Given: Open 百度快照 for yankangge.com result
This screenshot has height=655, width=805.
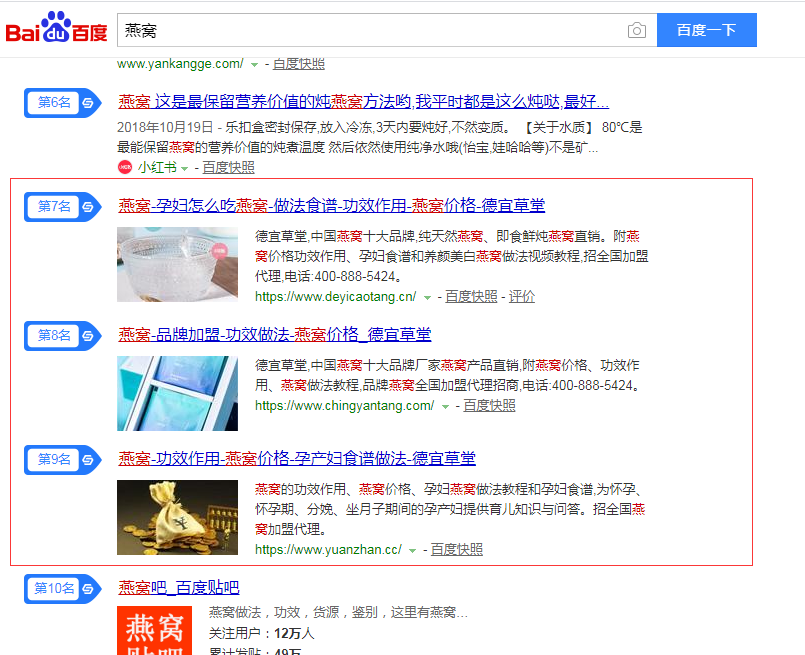Looking at the screenshot, I should tap(299, 64).
